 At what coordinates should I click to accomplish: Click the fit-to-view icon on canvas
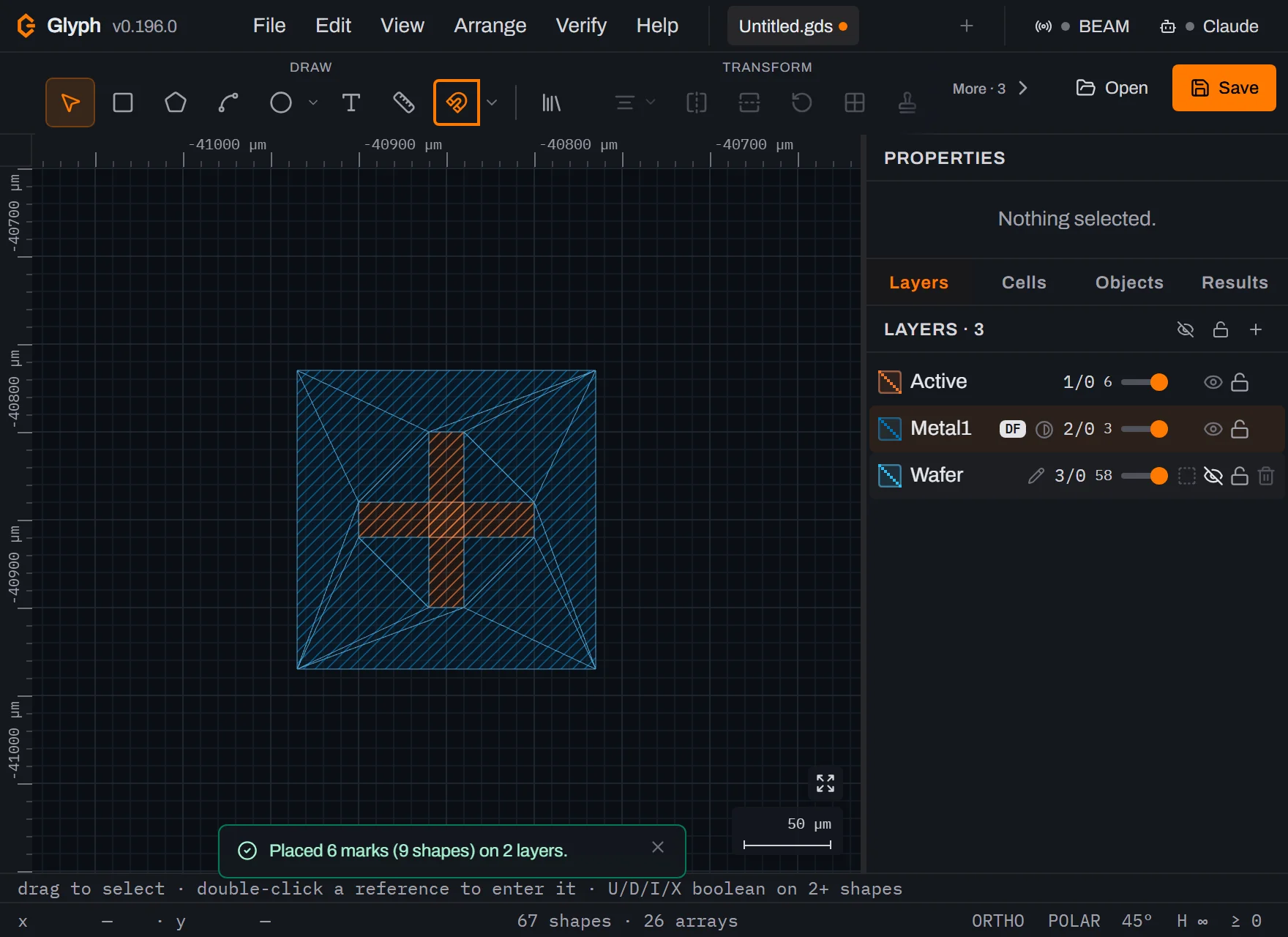click(x=825, y=783)
